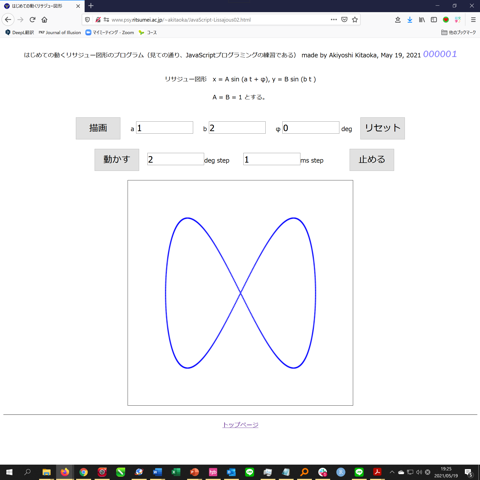Go to the browser home page icon

click(44, 20)
